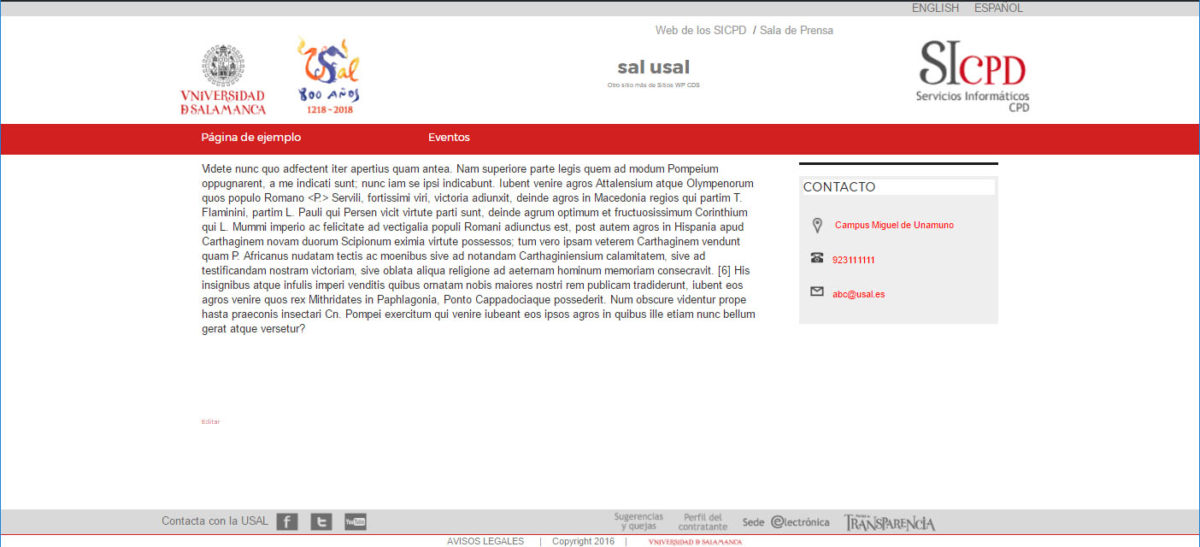This screenshot has height=547, width=1200.
Task: Open the YouTube icon in footer
Action: (x=355, y=521)
